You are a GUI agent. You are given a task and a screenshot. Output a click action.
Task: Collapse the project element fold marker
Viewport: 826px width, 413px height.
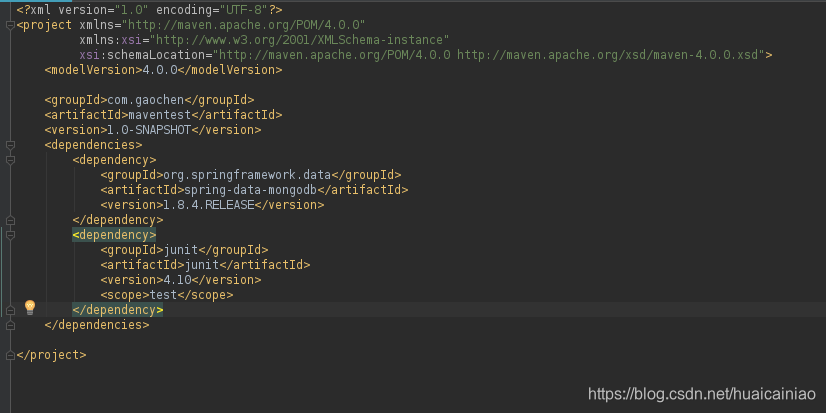10,25
